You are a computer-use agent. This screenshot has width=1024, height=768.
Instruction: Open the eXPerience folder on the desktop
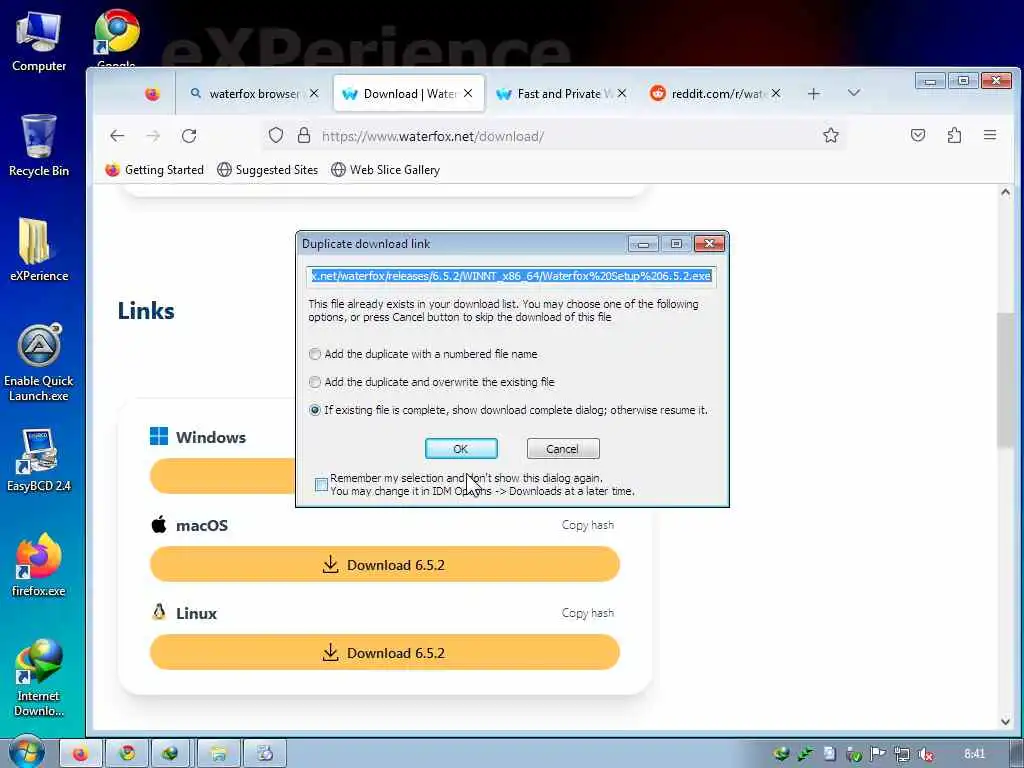(39, 249)
